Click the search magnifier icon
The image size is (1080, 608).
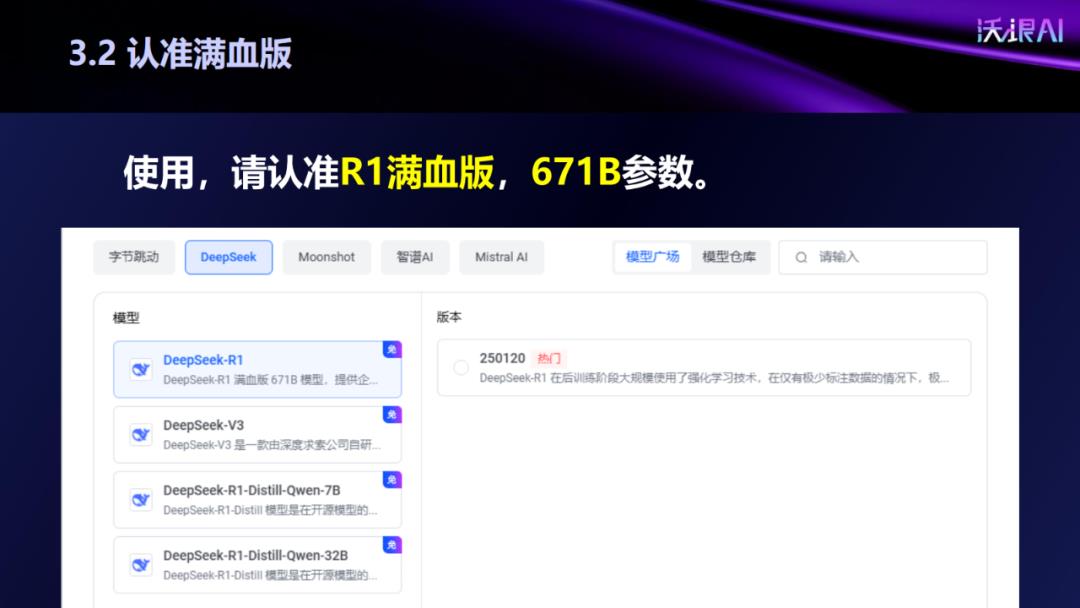(801, 258)
